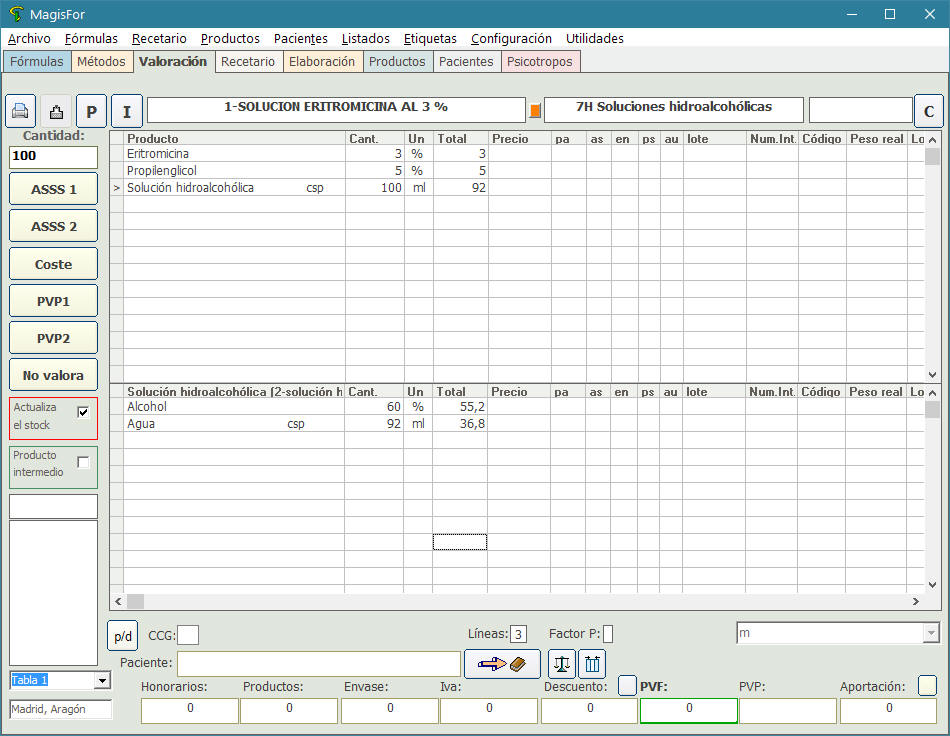Tick the Descuento checkbox
950x736 pixels.
627,686
